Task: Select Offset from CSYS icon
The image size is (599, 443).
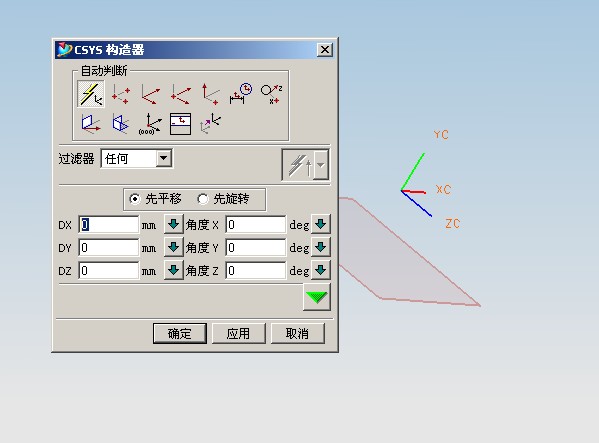Action: tap(210, 123)
